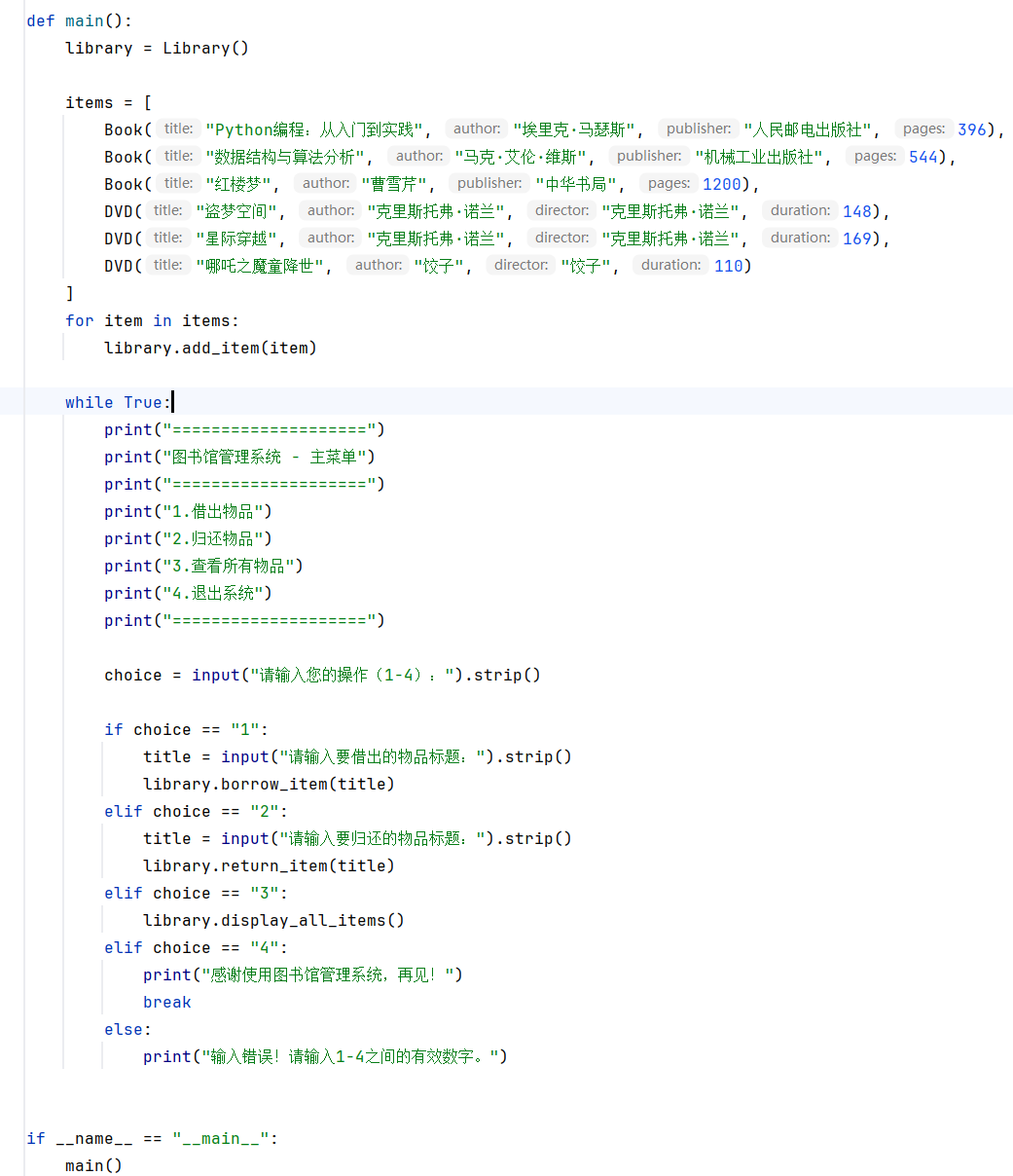Click the "请输入要归还的物品标题：" prompt string
Screen dimensions: 1013x1176
[382, 838]
